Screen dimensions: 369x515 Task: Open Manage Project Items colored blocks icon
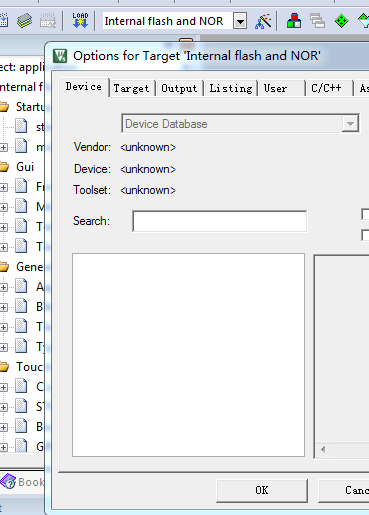coord(294,21)
